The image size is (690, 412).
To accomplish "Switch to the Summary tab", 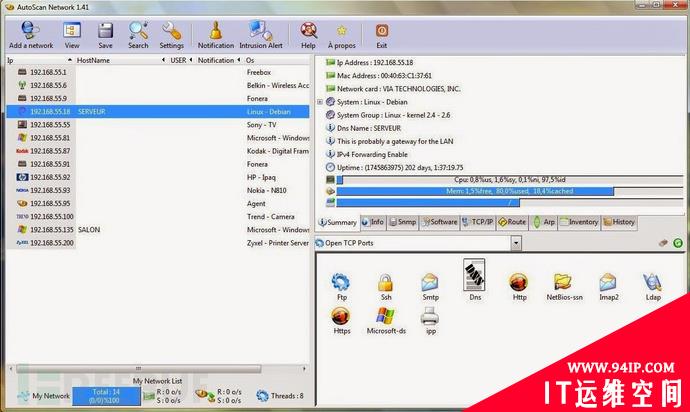I will (338, 223).
